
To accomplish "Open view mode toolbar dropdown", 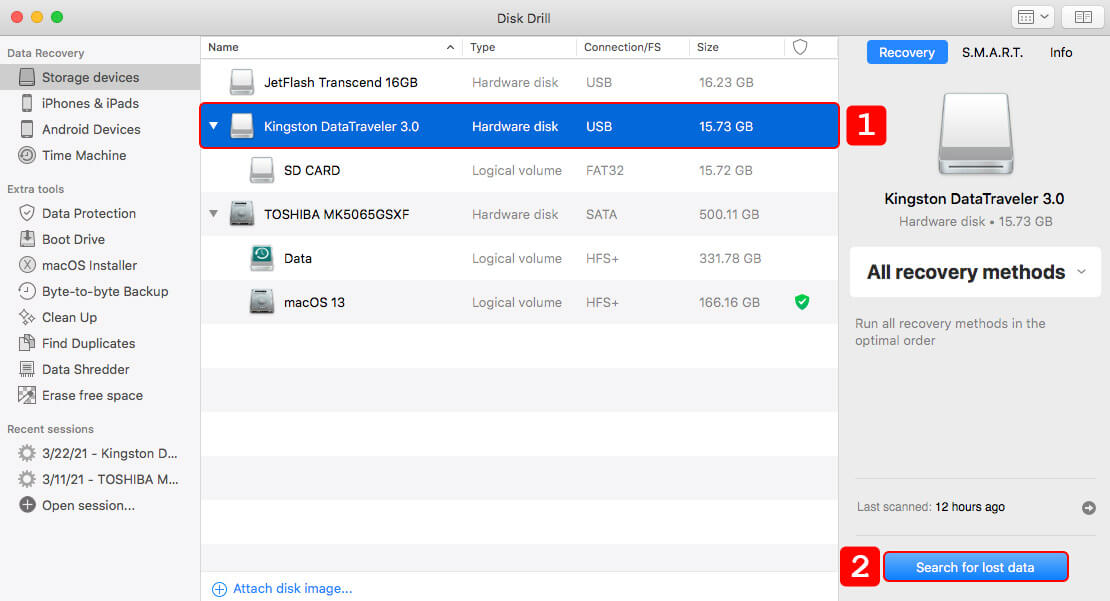I will click(1033, 17).
